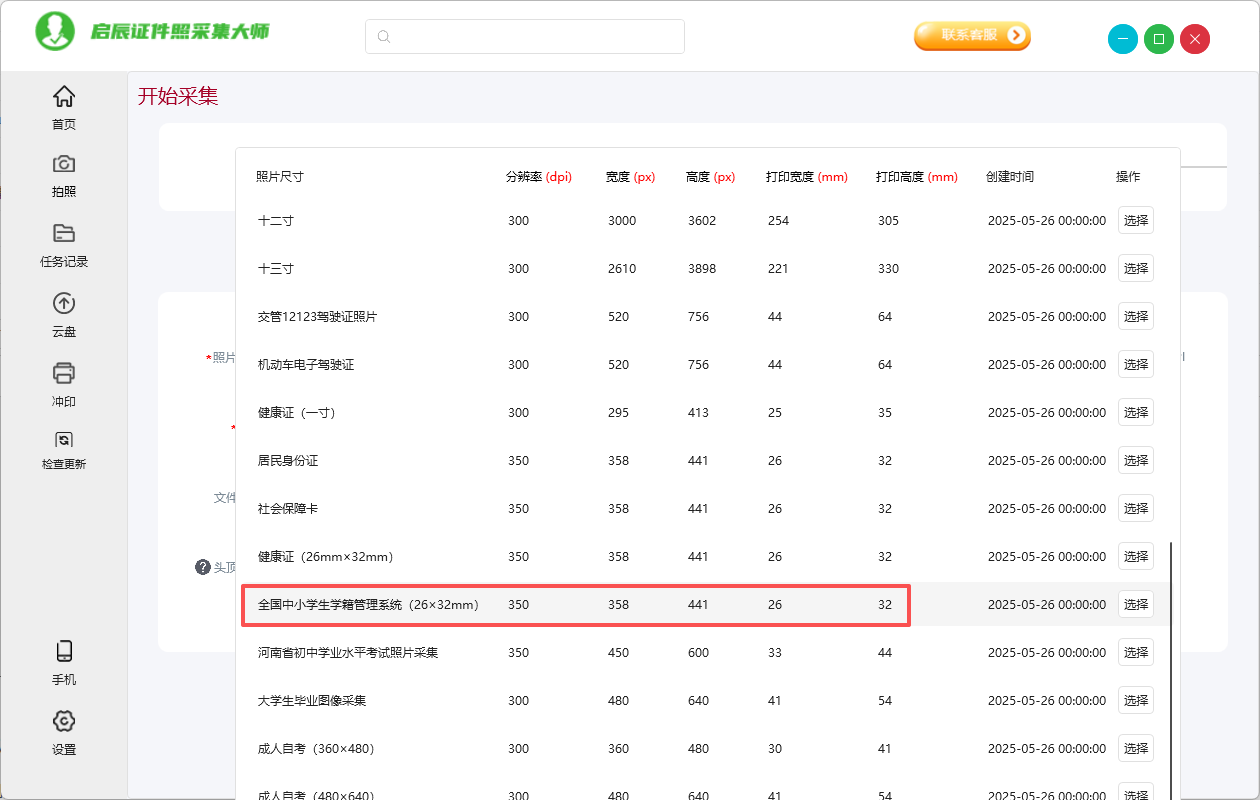Screen dimensions: 1260x800
Task: Select the 居民身份证 size name
Action: [x=288, y=461]
